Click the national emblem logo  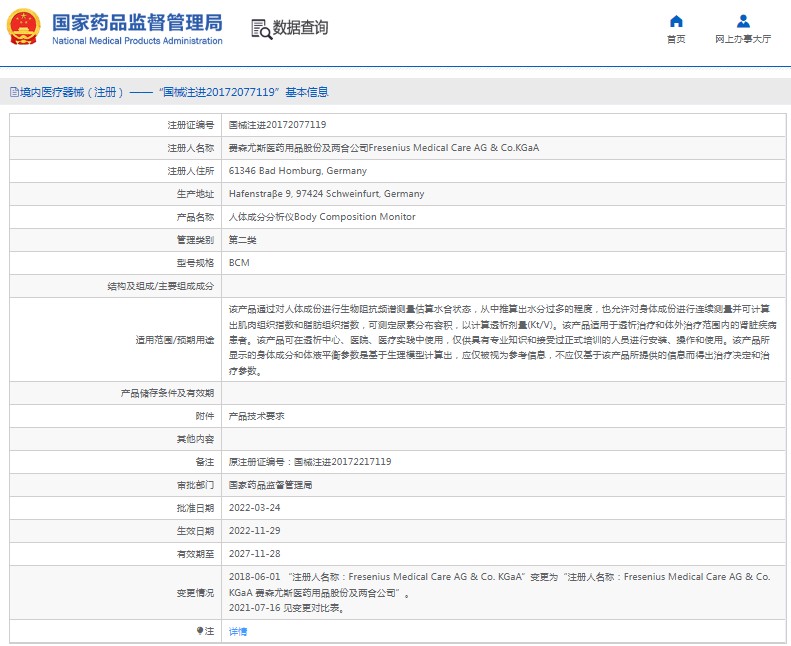pyautogui.click(x=23, y=27)
